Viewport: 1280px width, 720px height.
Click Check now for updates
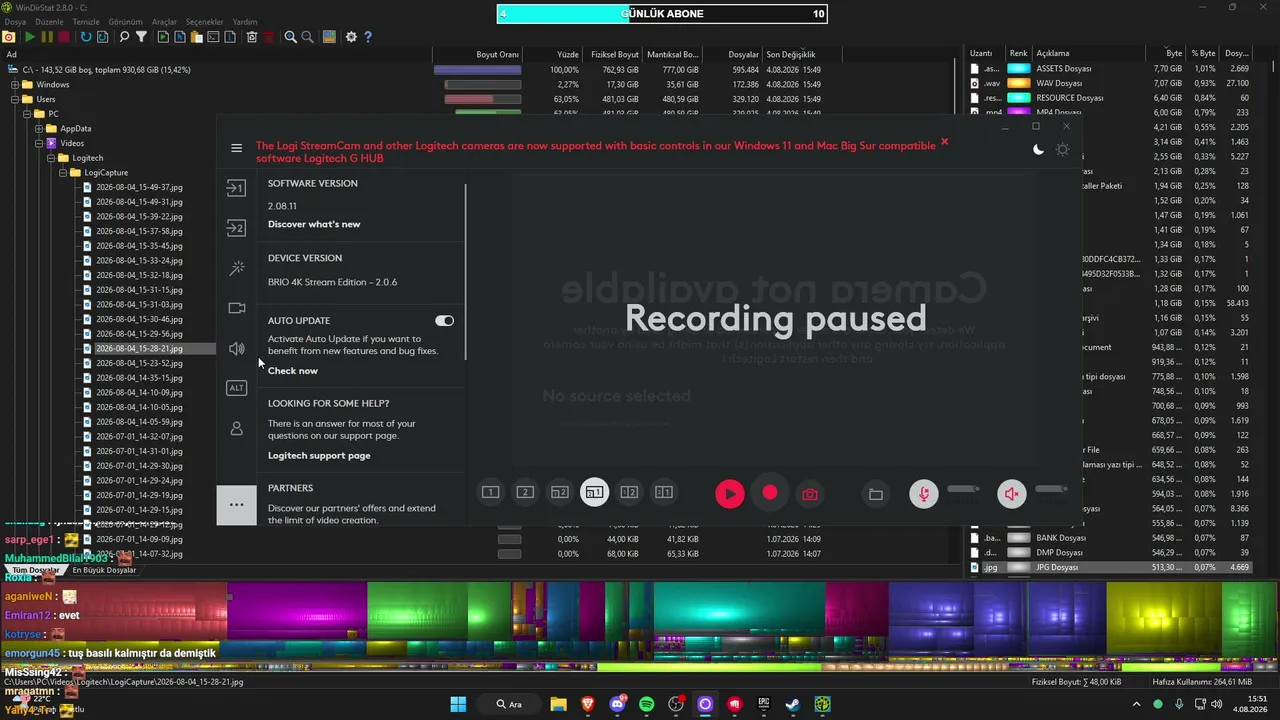tap(293, 371)
